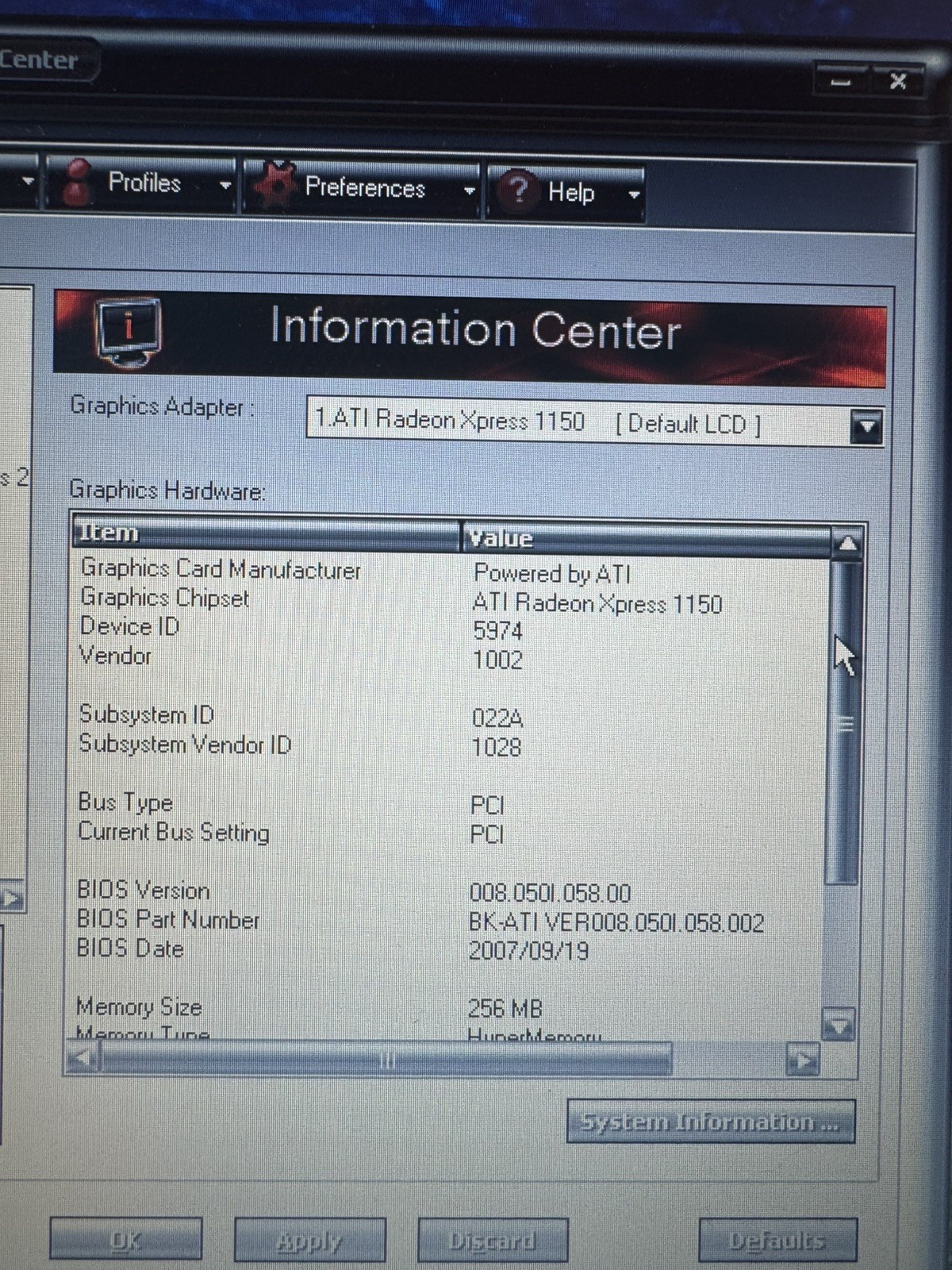Image resolution: width=952 pixels, height=1270 pixels.
Task: Select the Bus Type row label
Action: pos(125,802)
